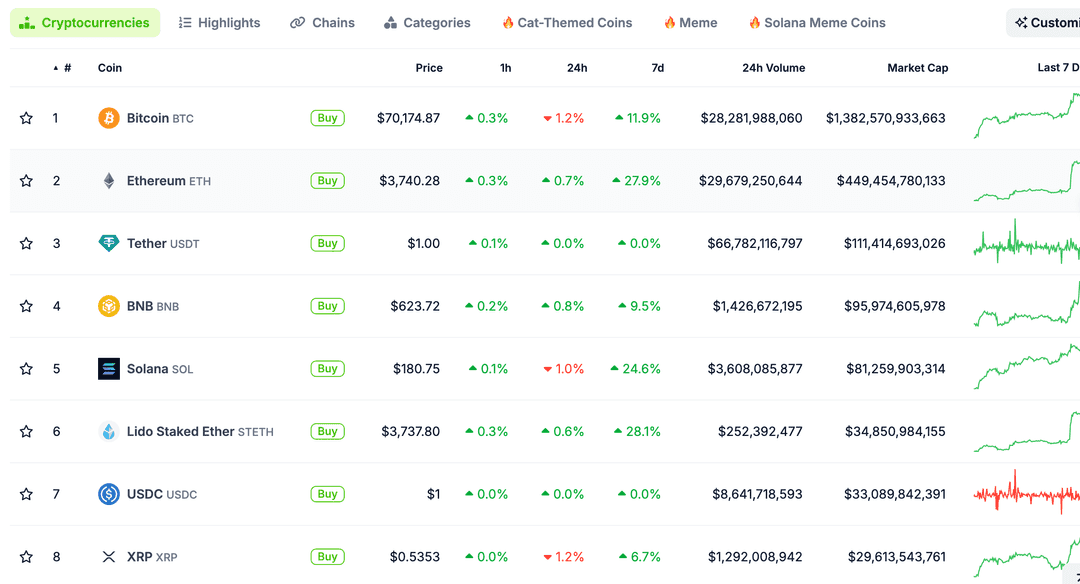Select the Ethereum coin icon
This screenshot has width=1080, height=584.
pos(108,180)
